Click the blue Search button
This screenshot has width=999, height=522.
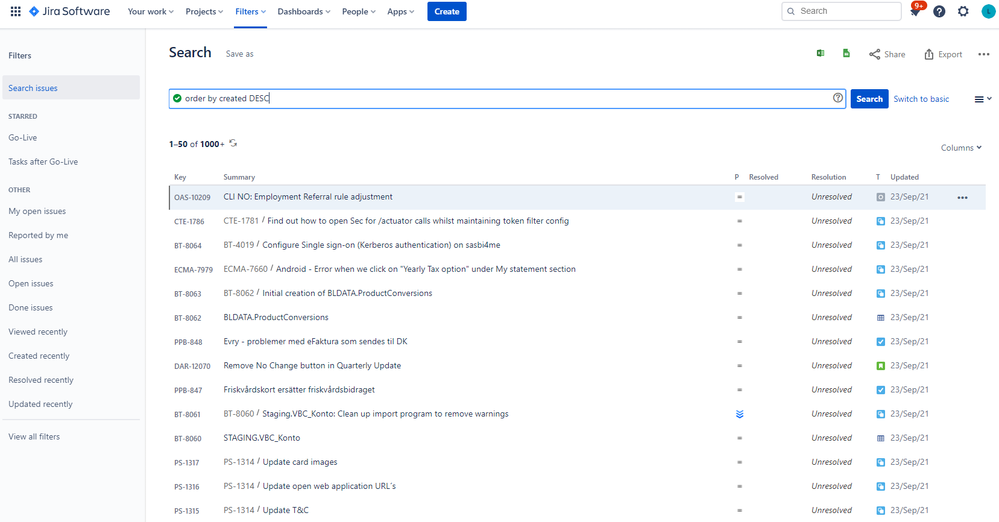tap(869, 99)
